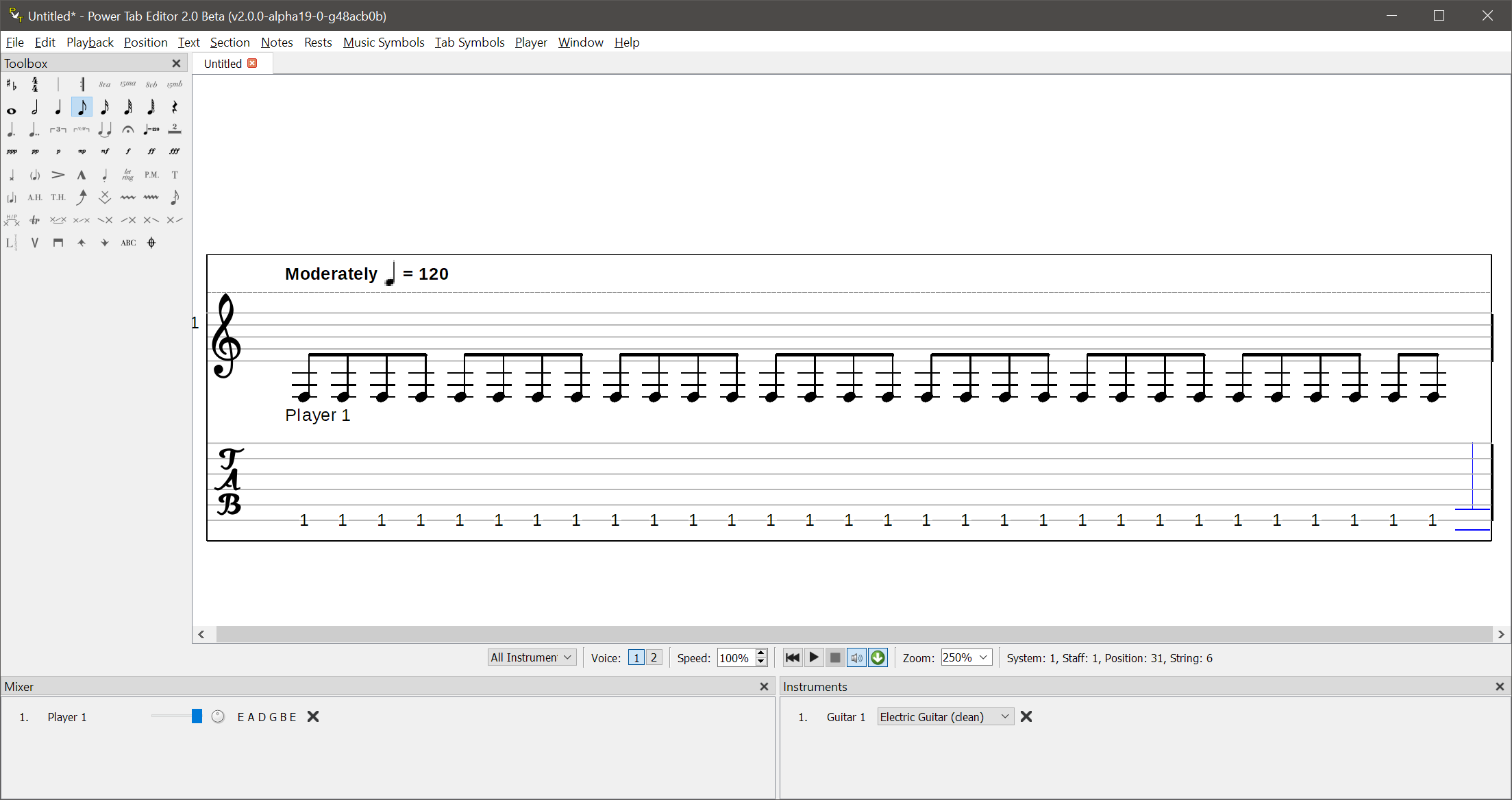
Task: Remove Player 1 with its X button
Action: tap(313, 716)
